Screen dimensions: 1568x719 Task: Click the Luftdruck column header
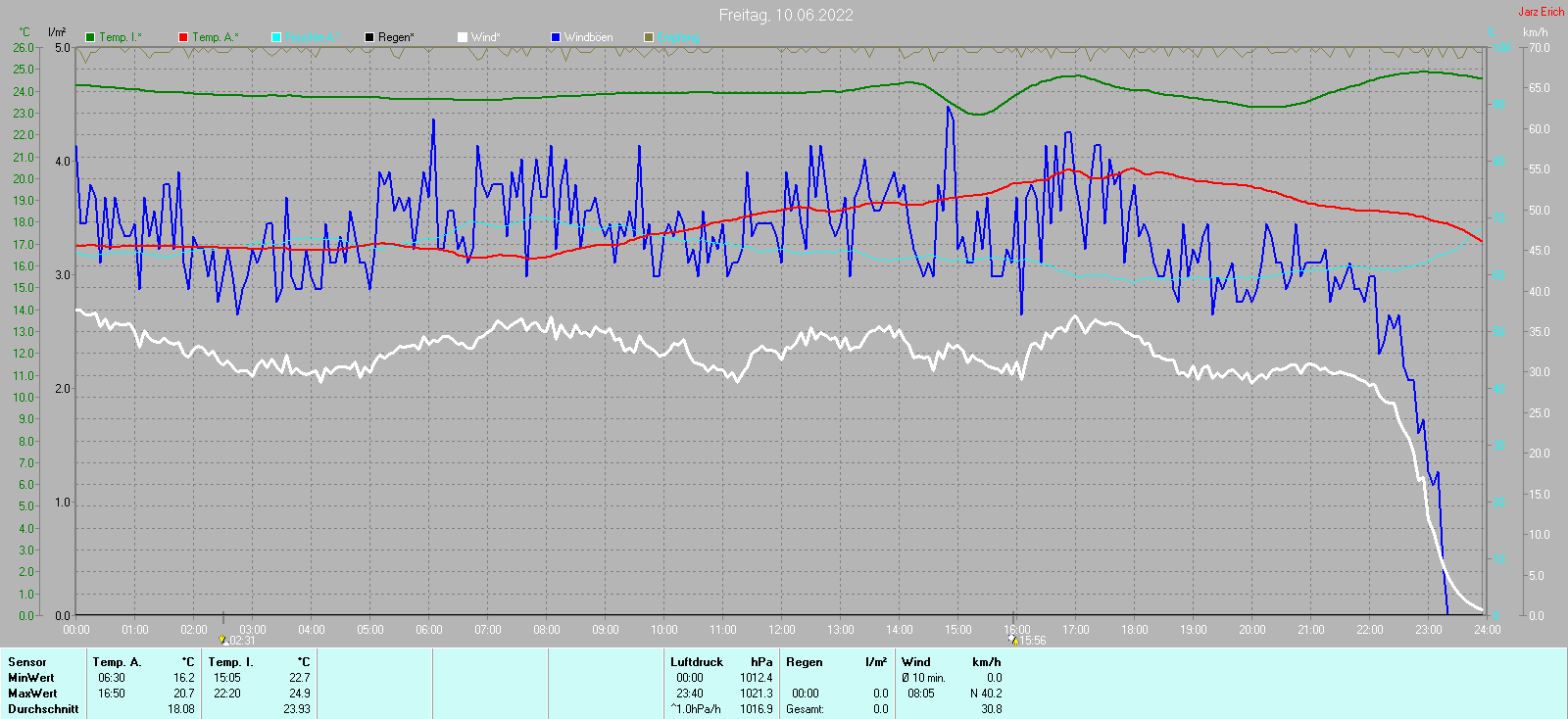pyautogui.click(x=696, y=662)
